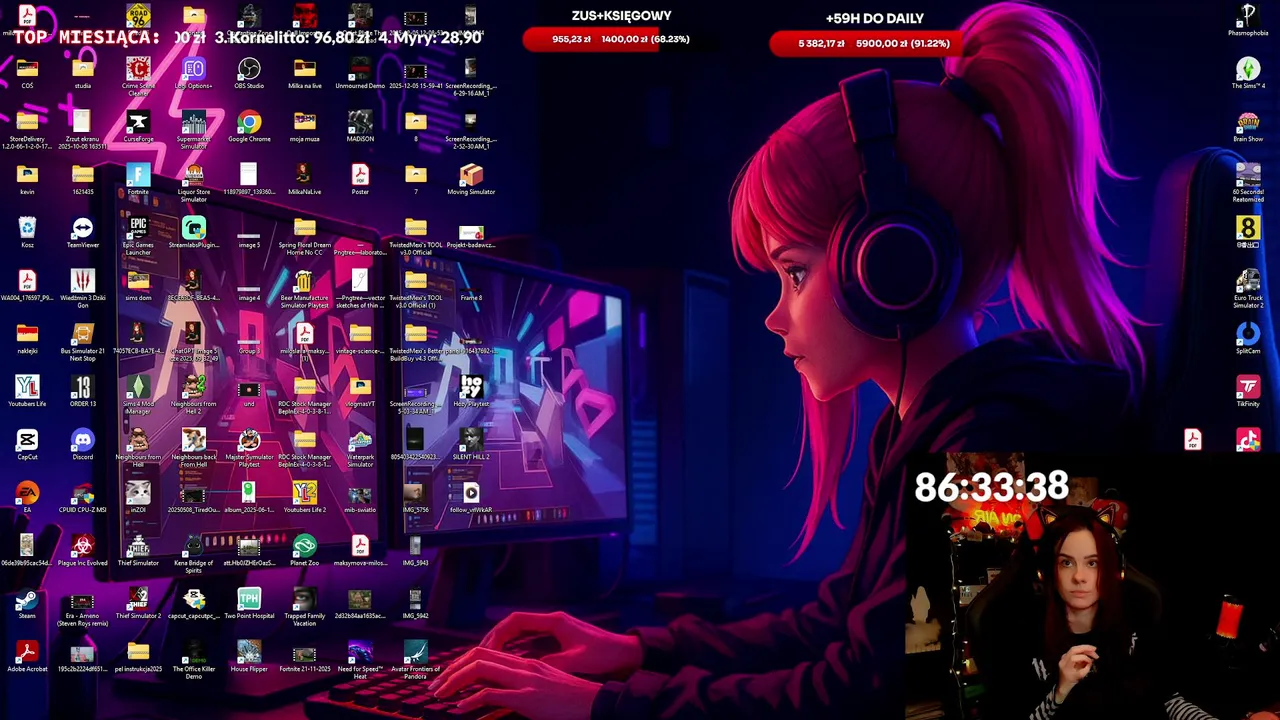Viewport: 1280px width, 720px height.
Task: Open The Sims 4 shortcut
Action: 1248,72
